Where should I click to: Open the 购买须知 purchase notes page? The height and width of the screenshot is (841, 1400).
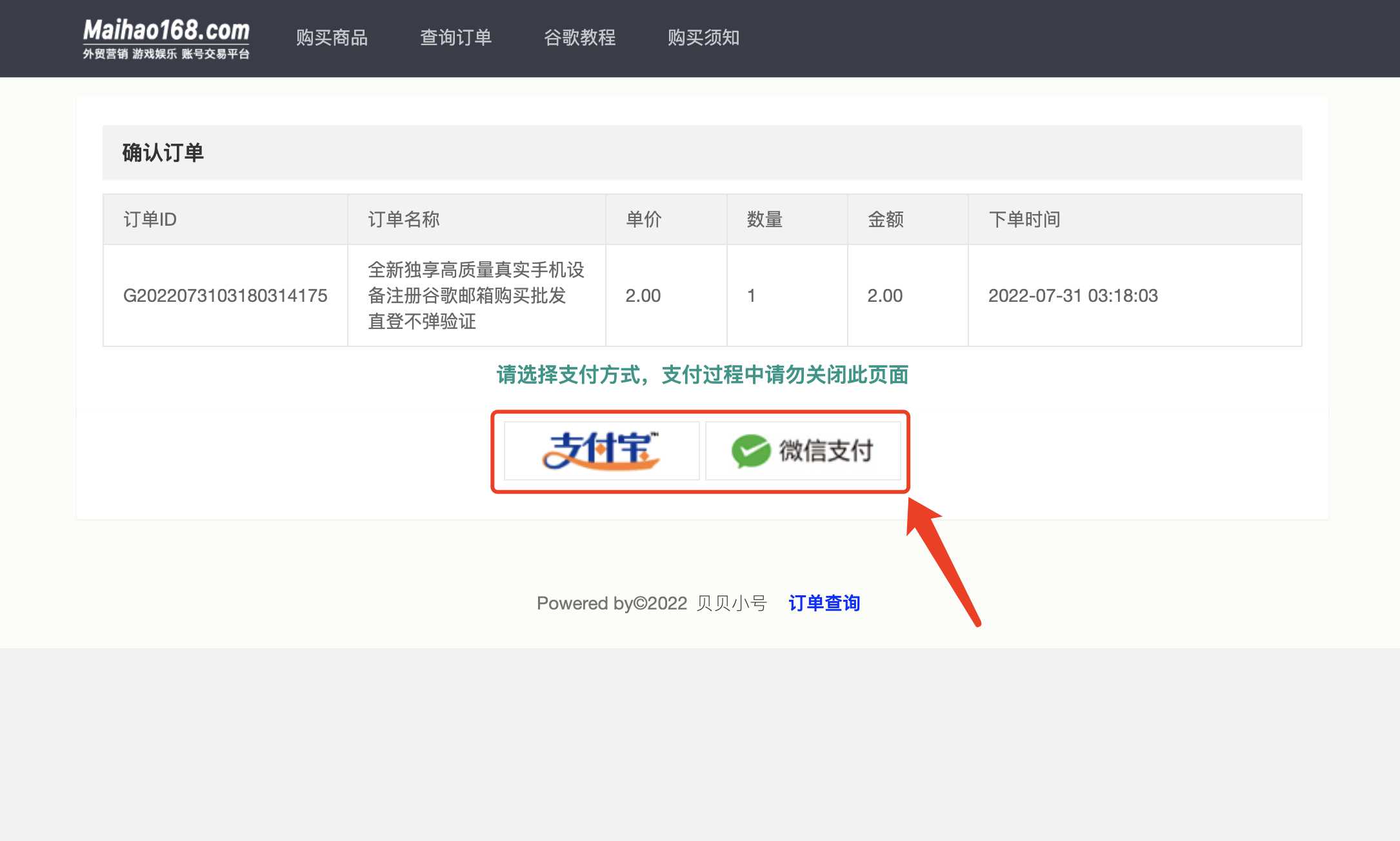coord(704,38)
